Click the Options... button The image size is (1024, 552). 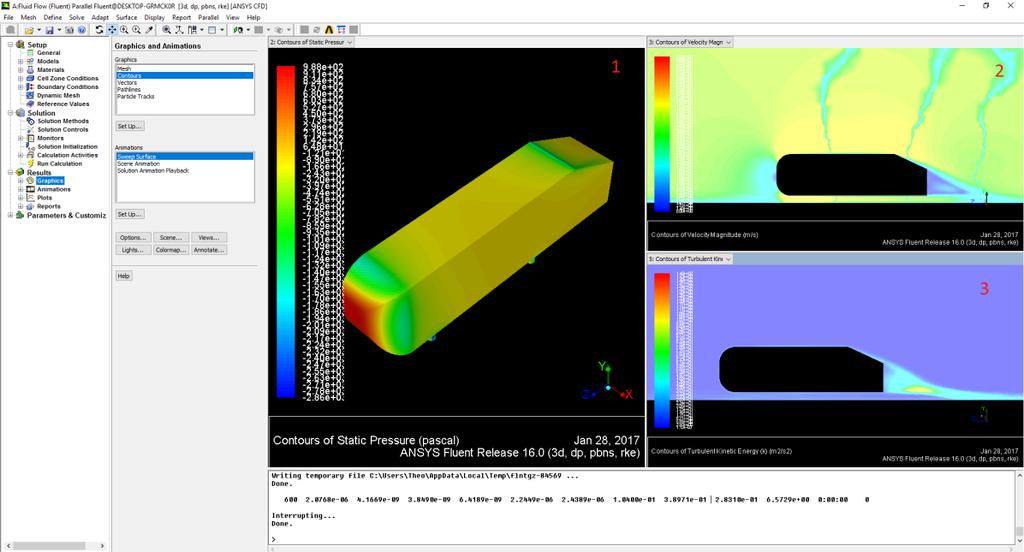tap(133, 238)
